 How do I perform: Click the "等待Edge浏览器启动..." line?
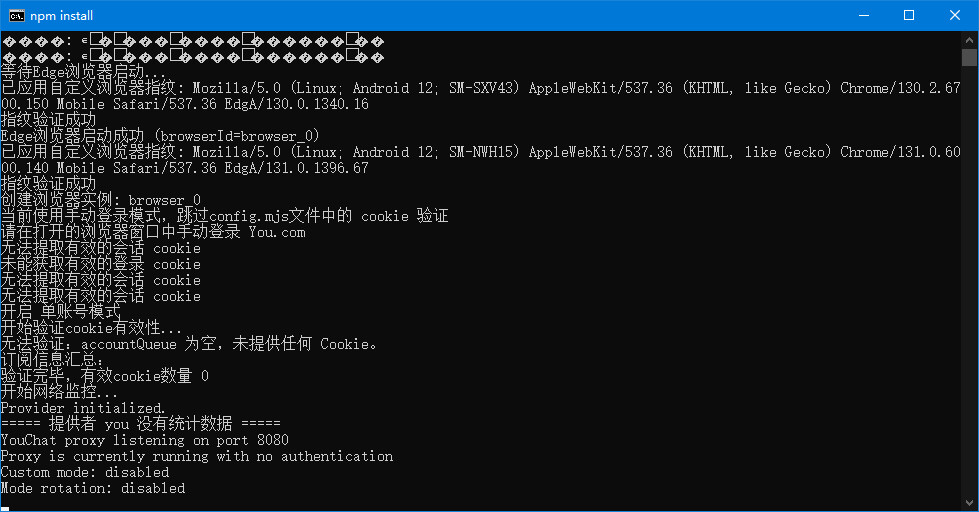pos(84,72)
